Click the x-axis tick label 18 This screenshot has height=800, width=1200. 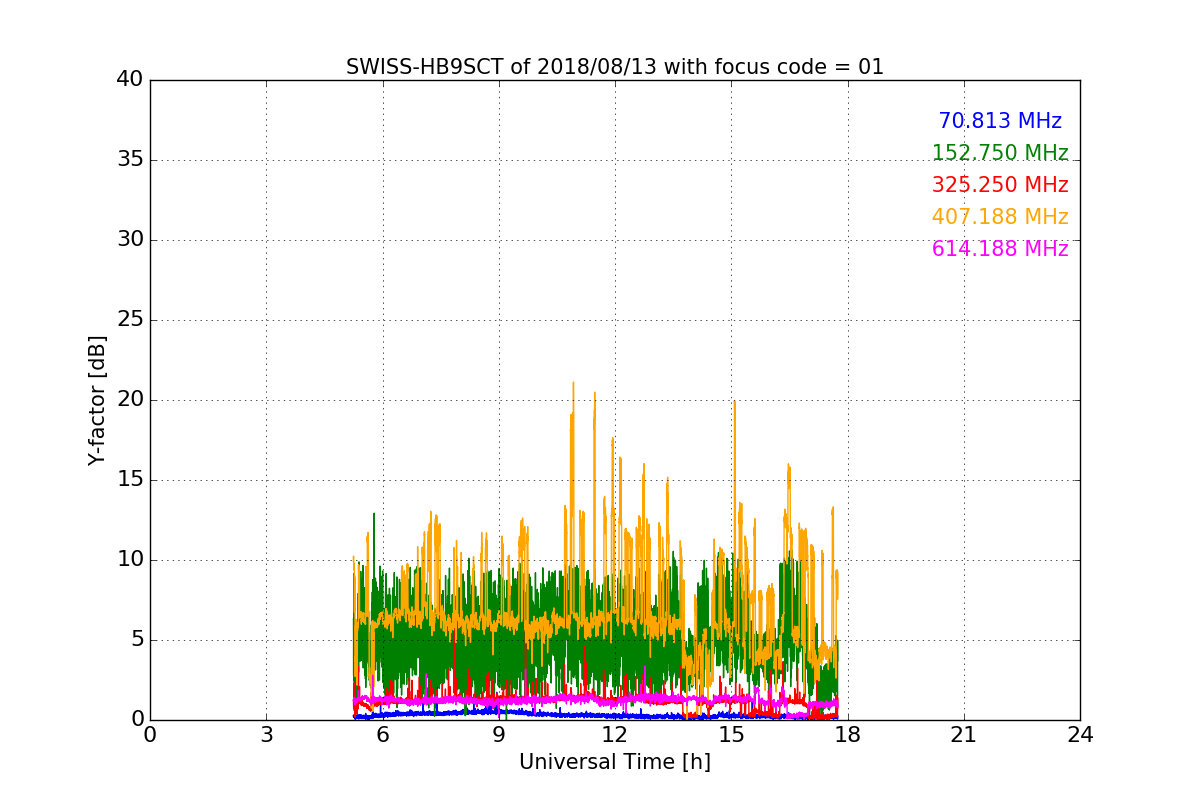coord(848,735)
